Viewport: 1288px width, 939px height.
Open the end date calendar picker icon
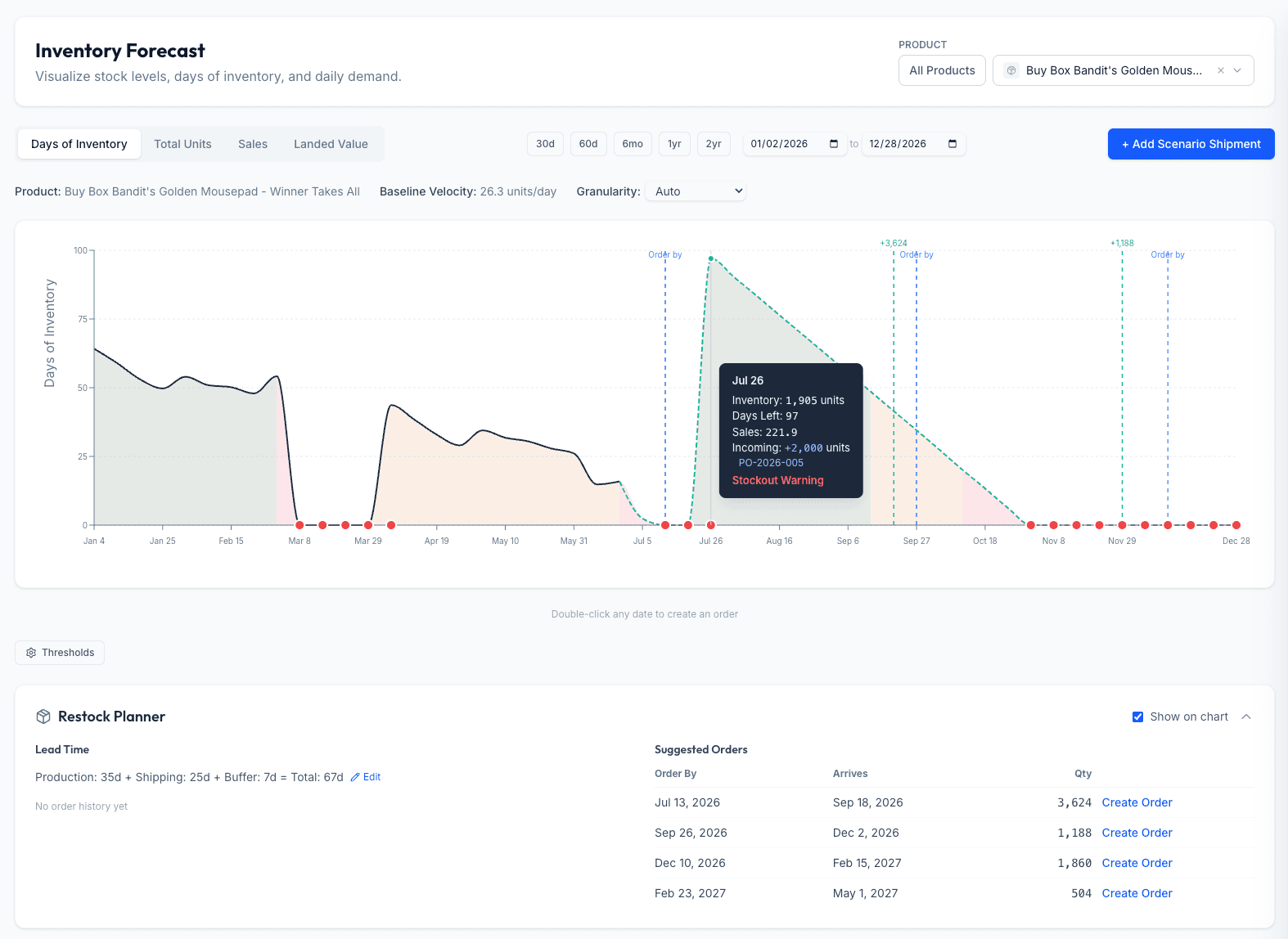tap(952, 144)
